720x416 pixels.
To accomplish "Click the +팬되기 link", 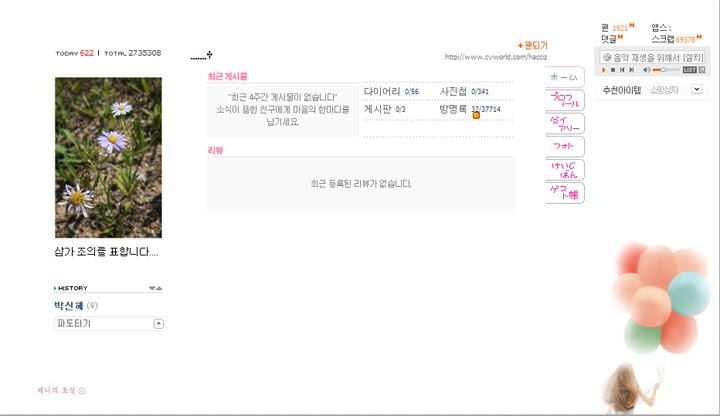I will (x=533, y=45).
